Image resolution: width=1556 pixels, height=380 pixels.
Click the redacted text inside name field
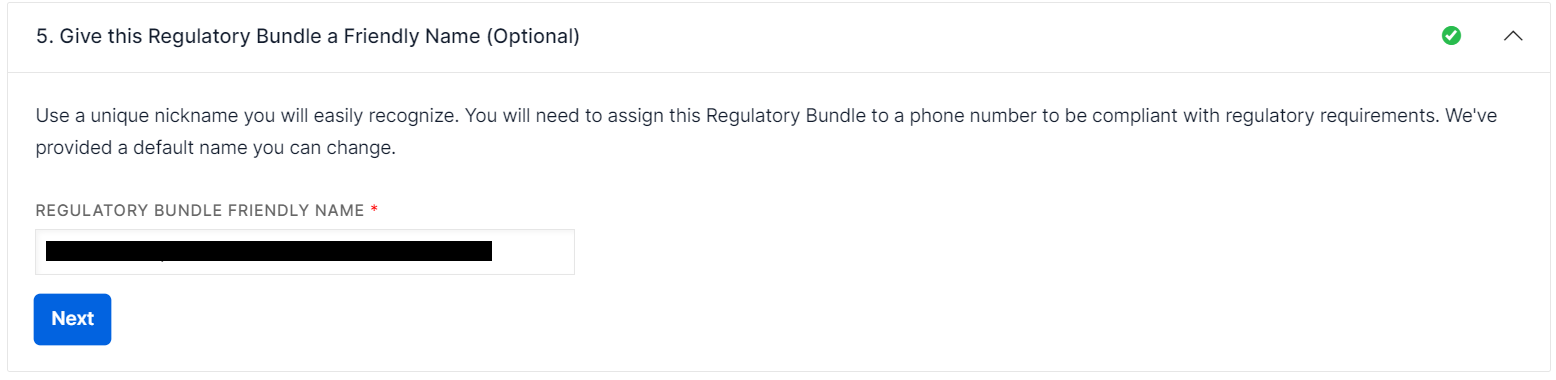269,251
